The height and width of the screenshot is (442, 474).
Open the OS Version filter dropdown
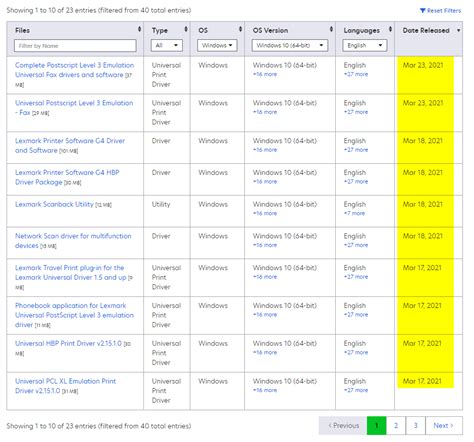click(x=290, y=45)
